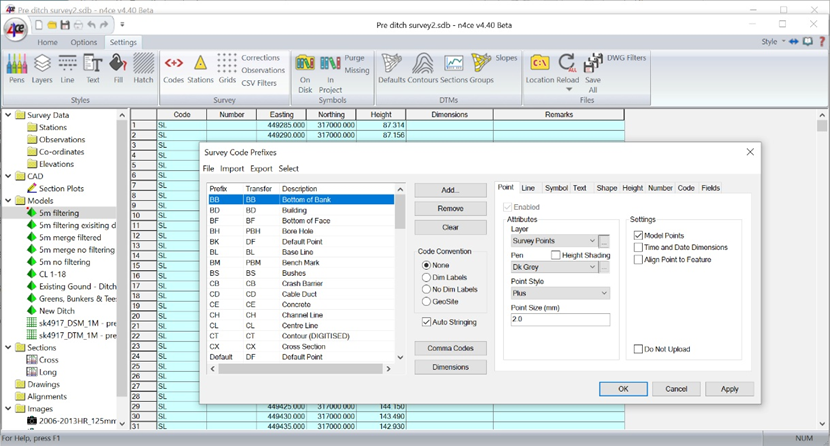Viewport: 830px width, 446px height.
Task: Switch to the Fields tab
Action: [710, 188]
